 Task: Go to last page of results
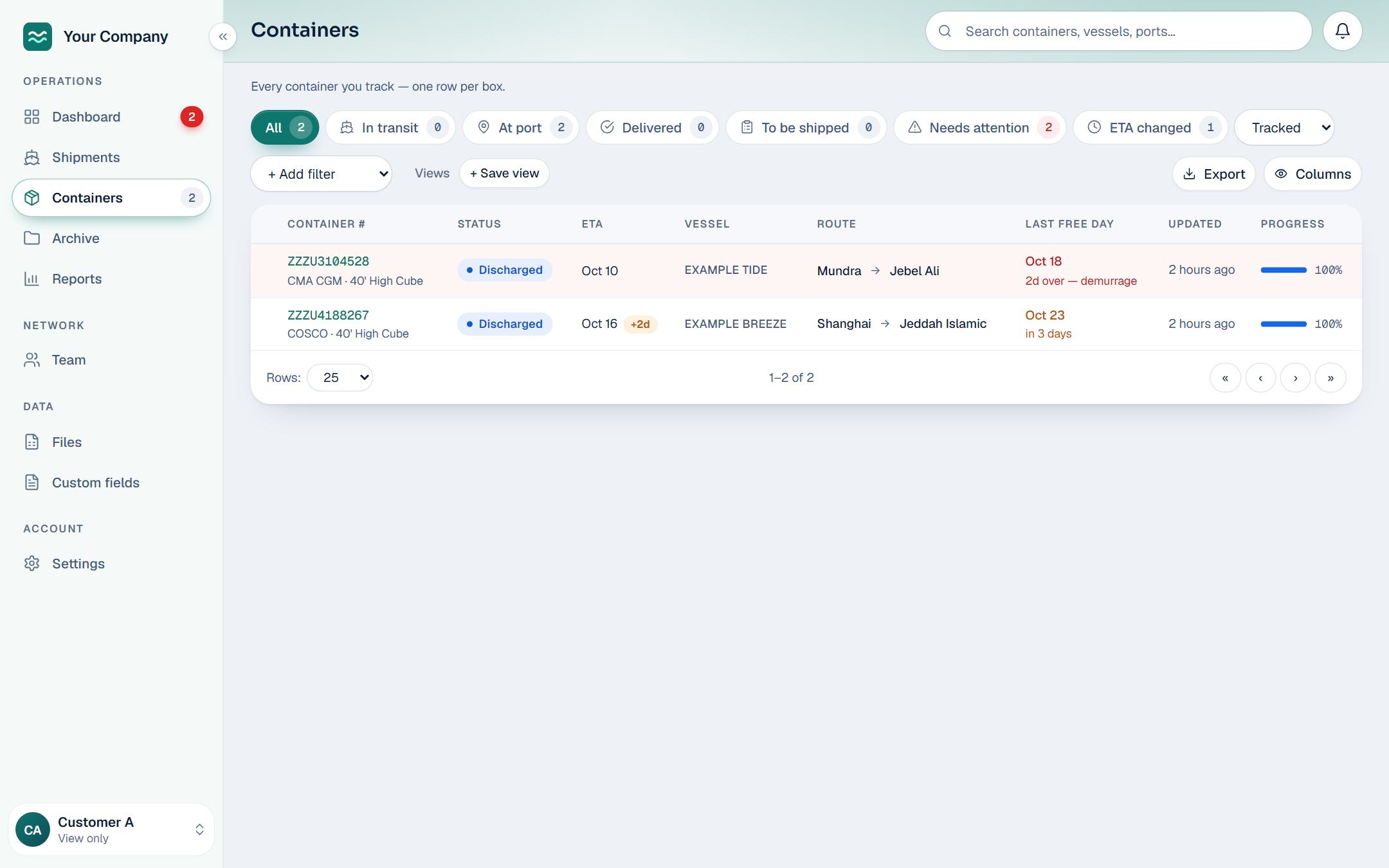click(x=1330, y=377)
